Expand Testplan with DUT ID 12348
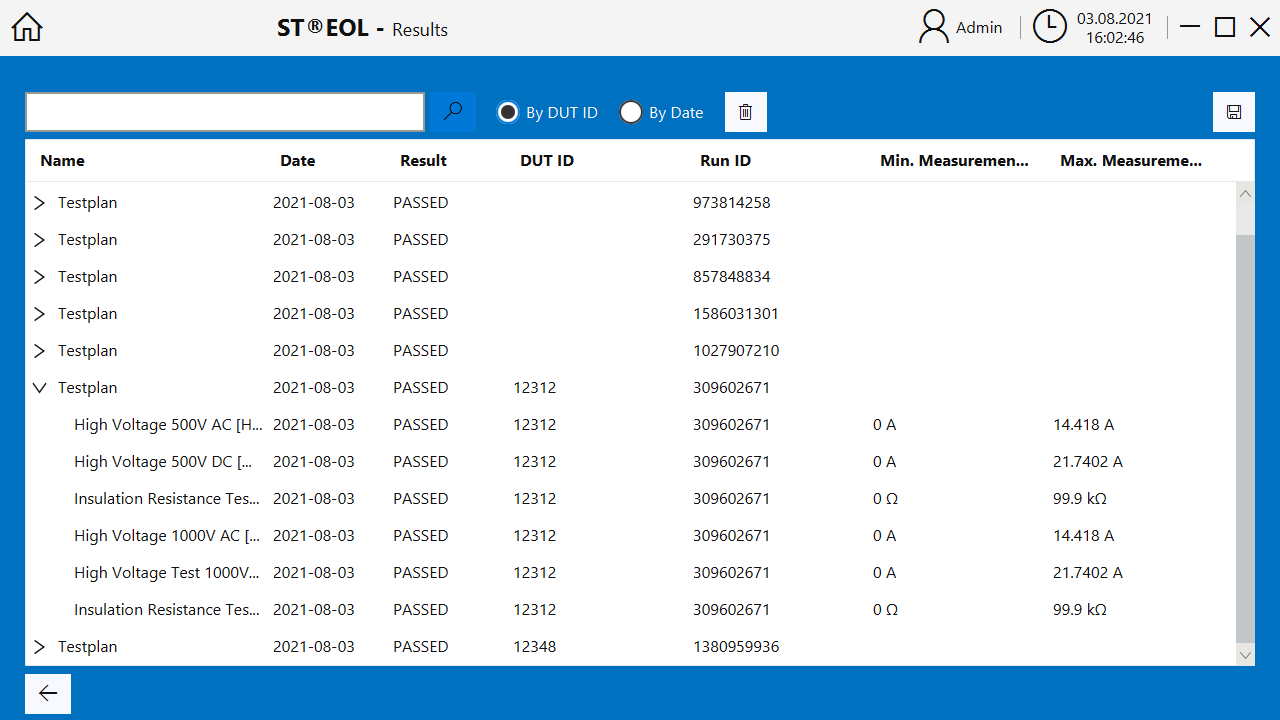Screen dimensions: 1280x720 [40, 647]
